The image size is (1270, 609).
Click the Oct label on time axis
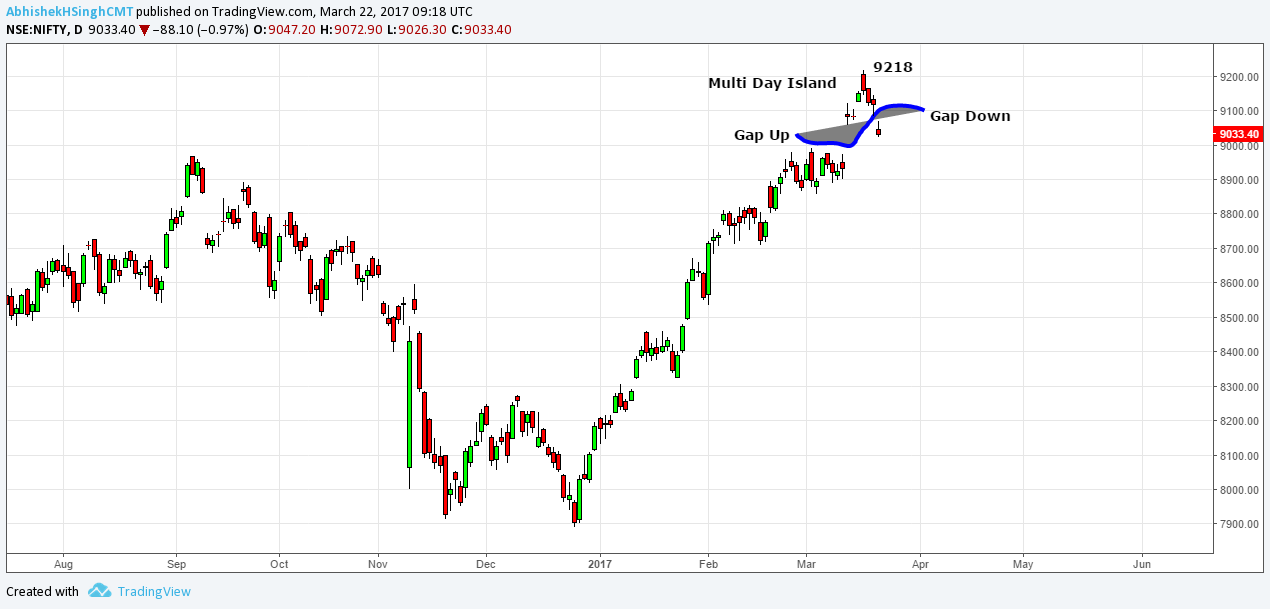point(279,564)
